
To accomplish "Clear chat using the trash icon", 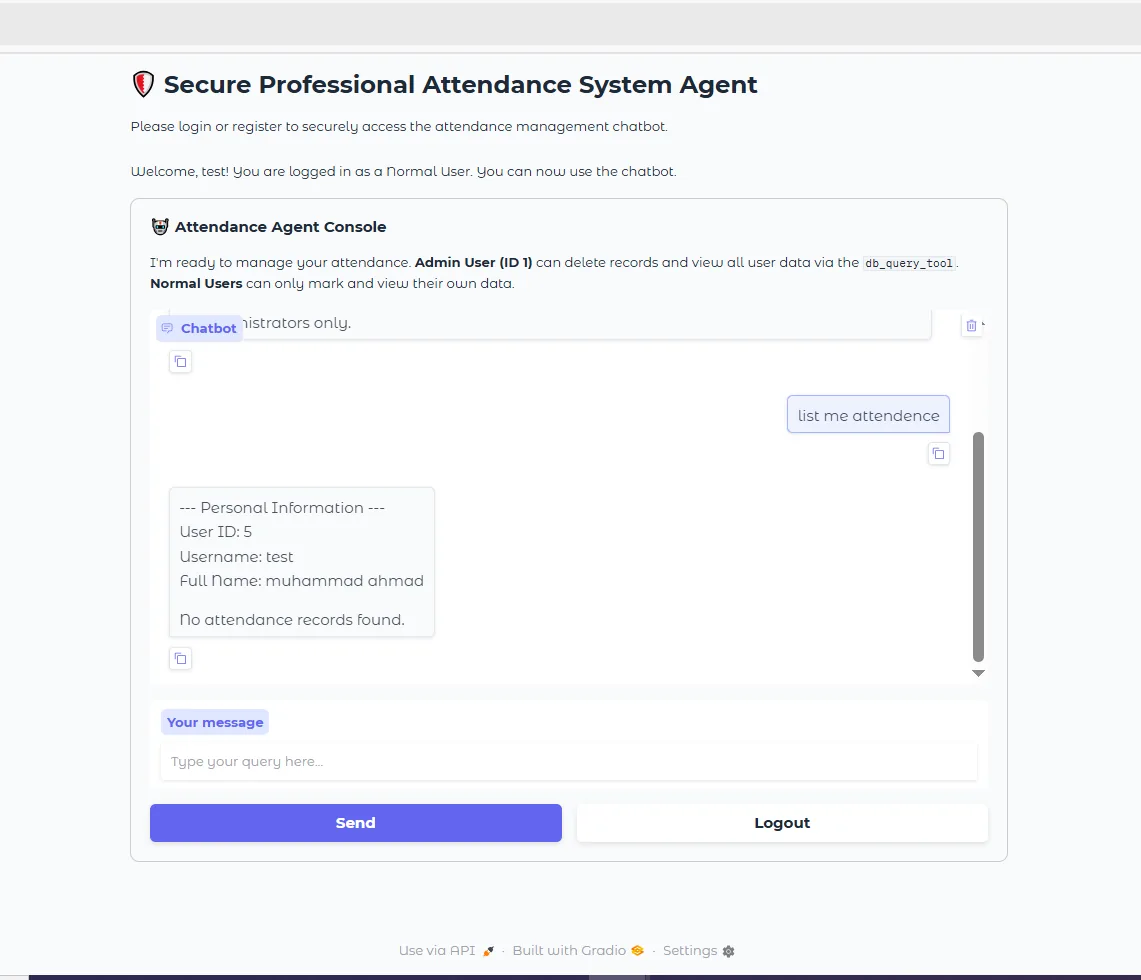I will click(x=971, y=326).
